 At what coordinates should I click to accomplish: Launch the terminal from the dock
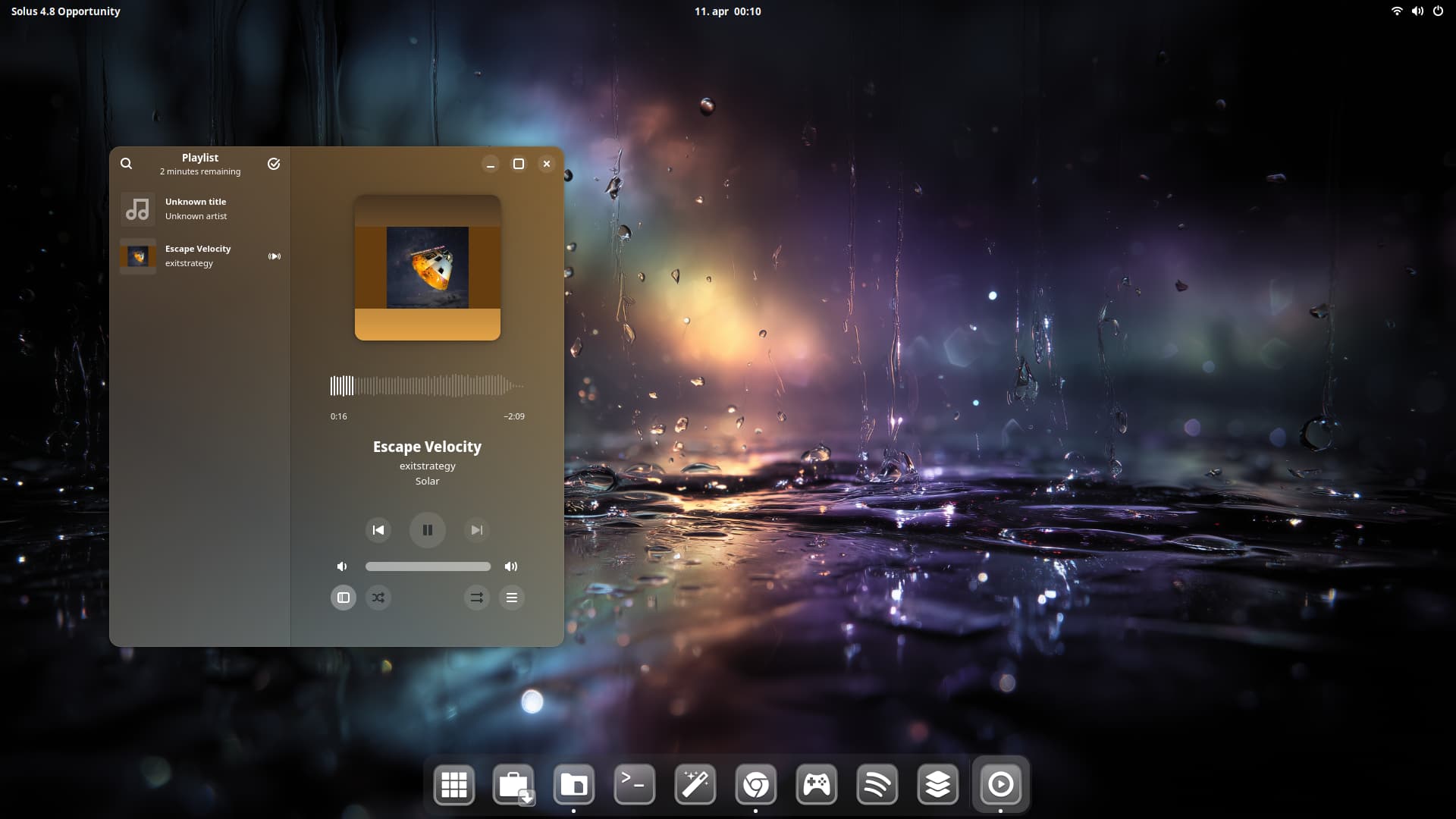pyautogui.click(x=634, y=785)
